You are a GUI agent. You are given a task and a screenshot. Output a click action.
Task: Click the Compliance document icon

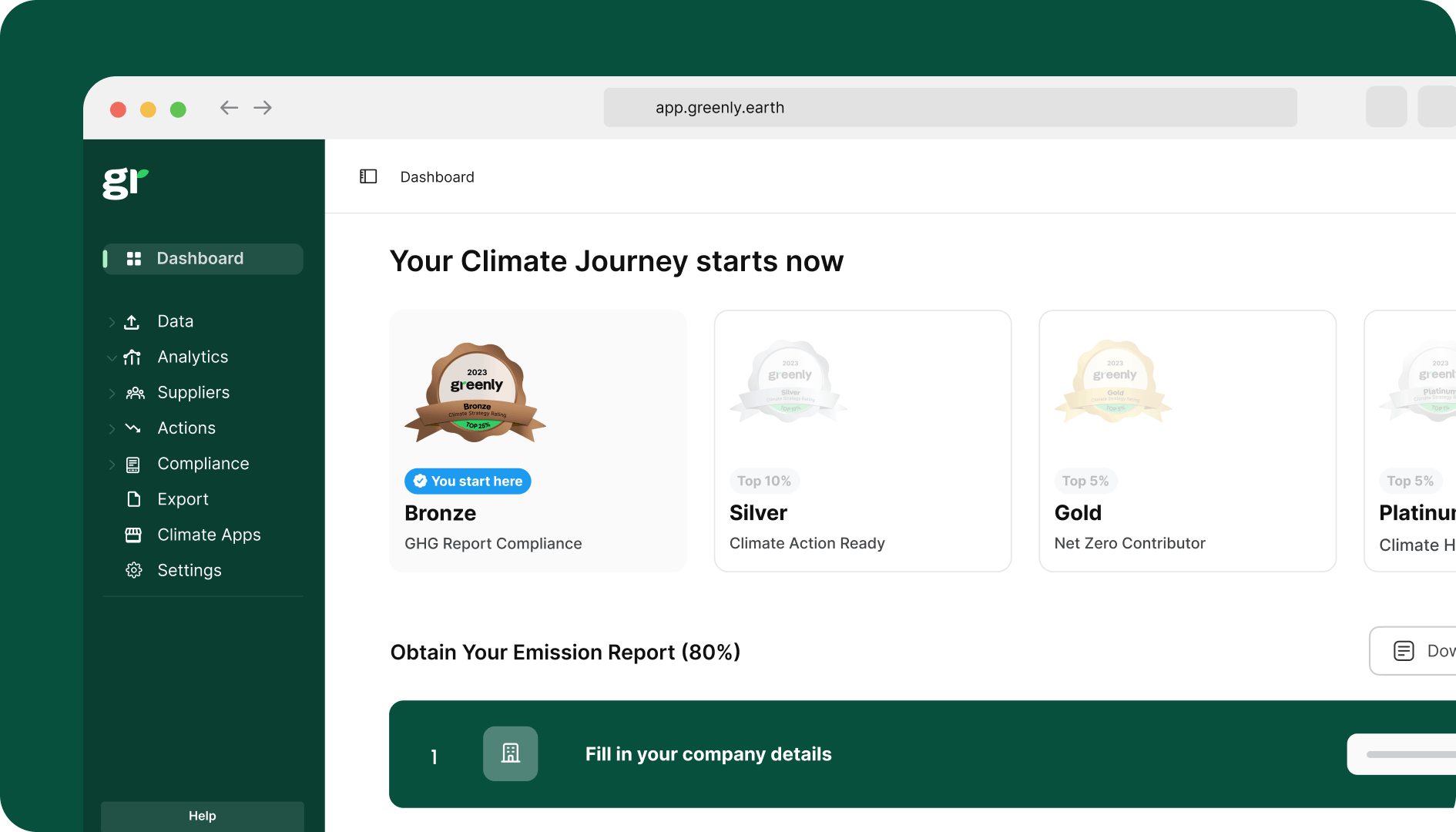[133, 464]
